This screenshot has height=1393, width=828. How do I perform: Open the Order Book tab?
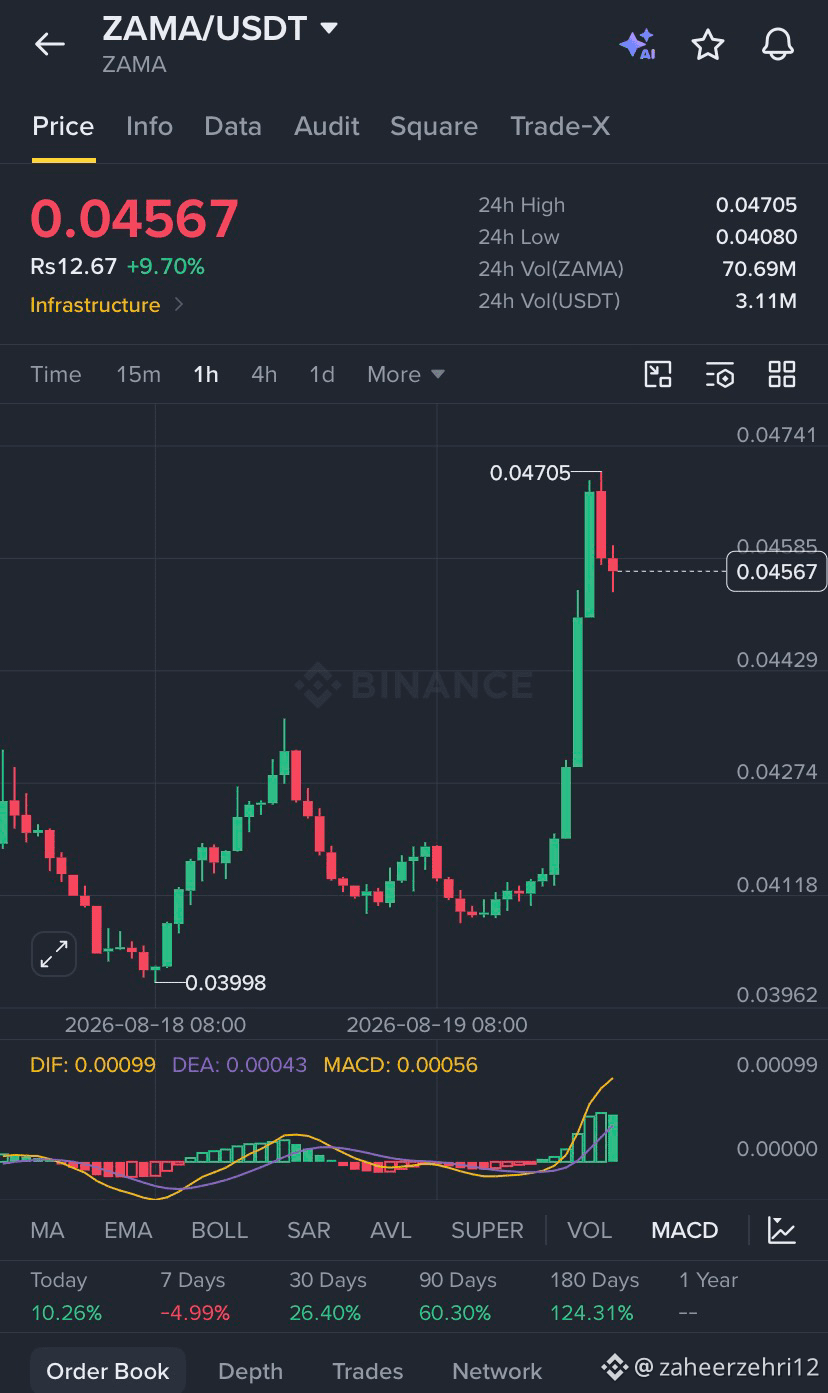pyautogui.click(x=108, y=1371)
